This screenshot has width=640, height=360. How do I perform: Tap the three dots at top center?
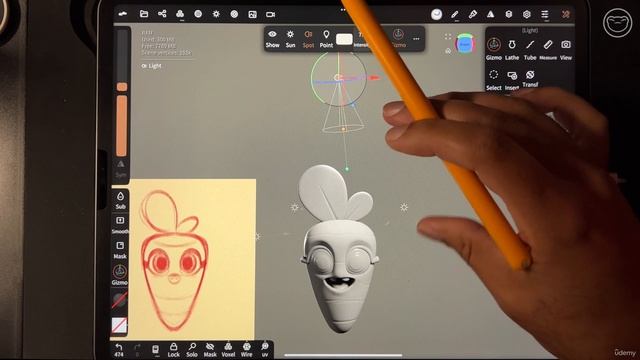(343, 10)
